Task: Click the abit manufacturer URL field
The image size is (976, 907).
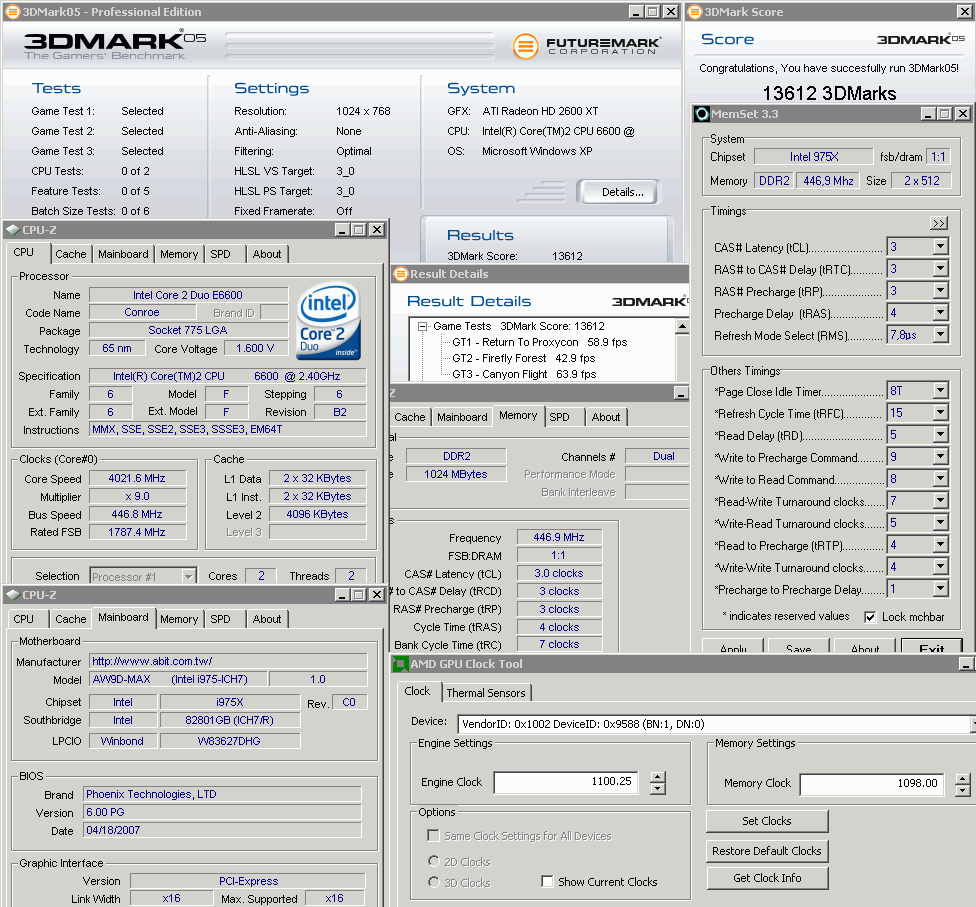Action: (x=228, y=661)
